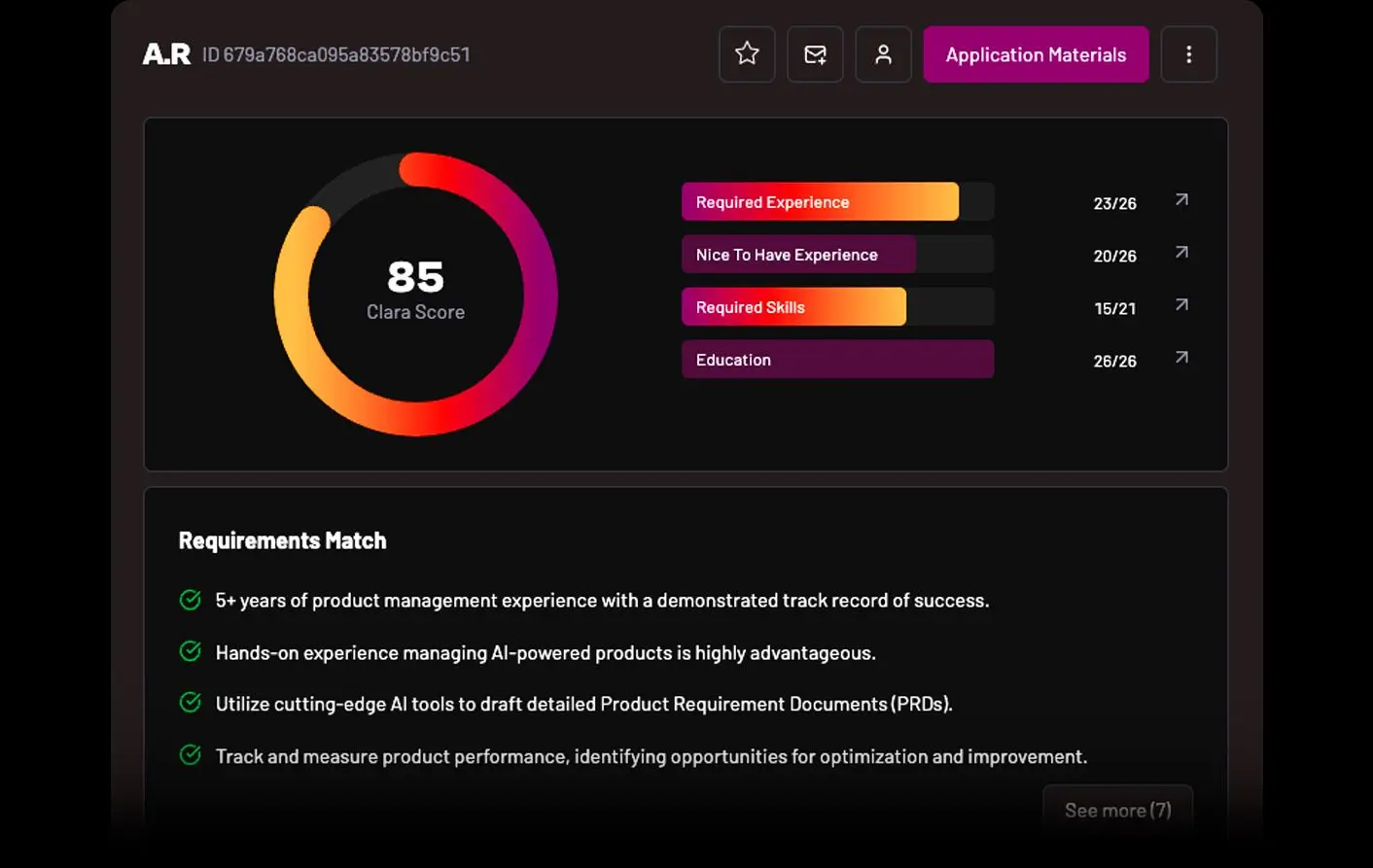Open Education details arrow
The height and width of the screenshot is (868, 1373).
point(1181,357)
